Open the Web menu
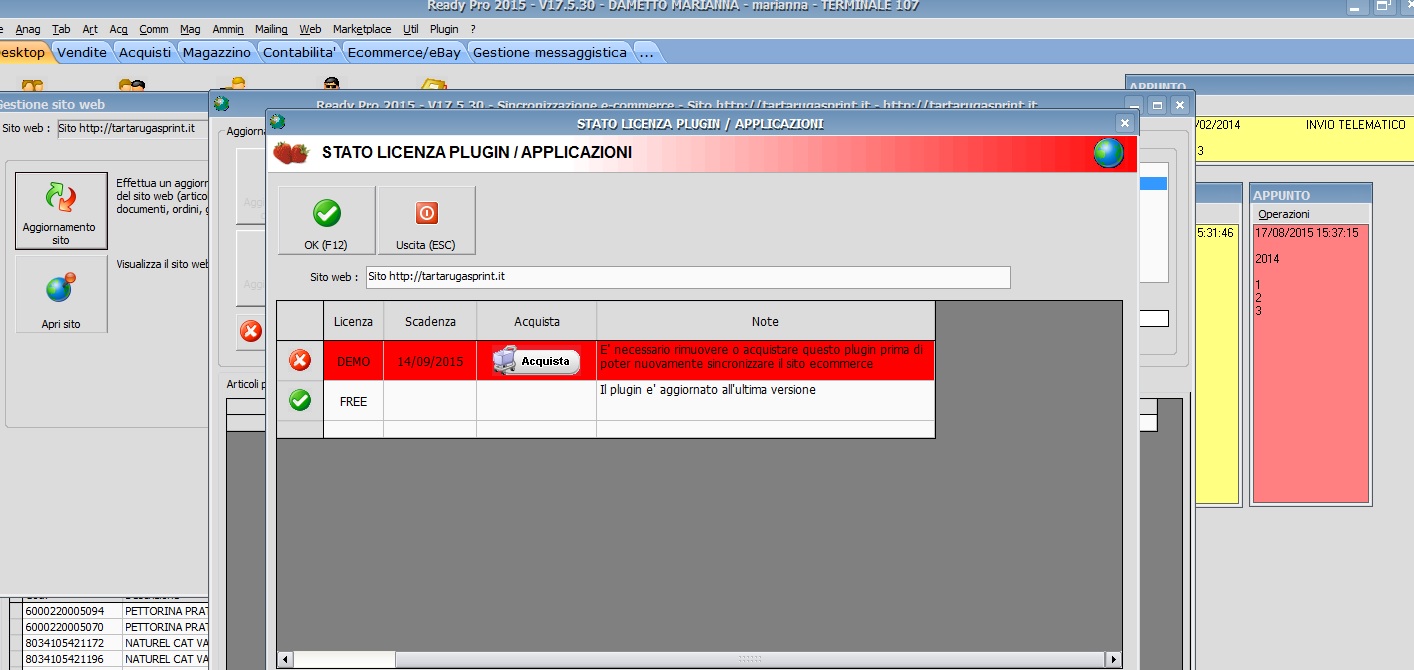 point(310,29)
